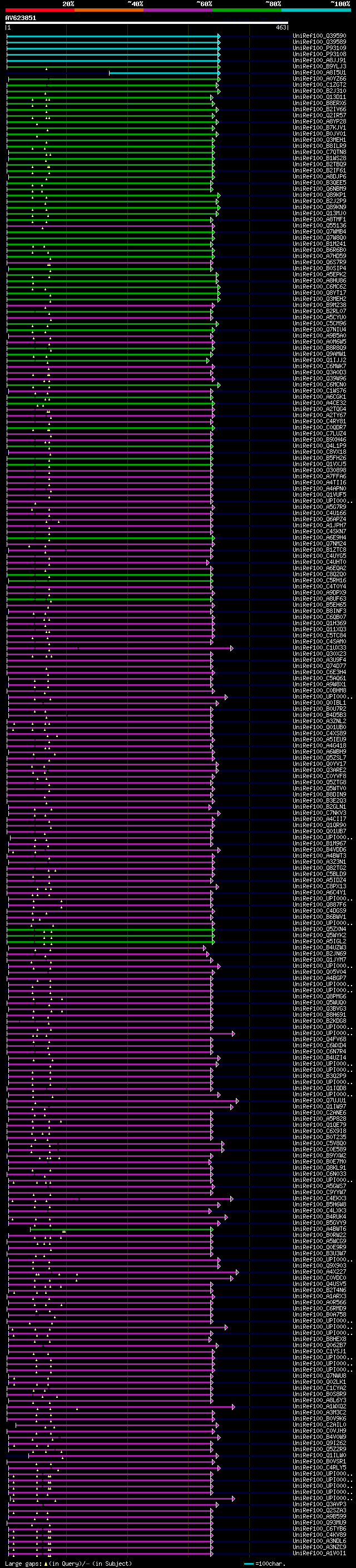Click hit label UniRef100_A4G418
356x1568 pixels.
319,745
